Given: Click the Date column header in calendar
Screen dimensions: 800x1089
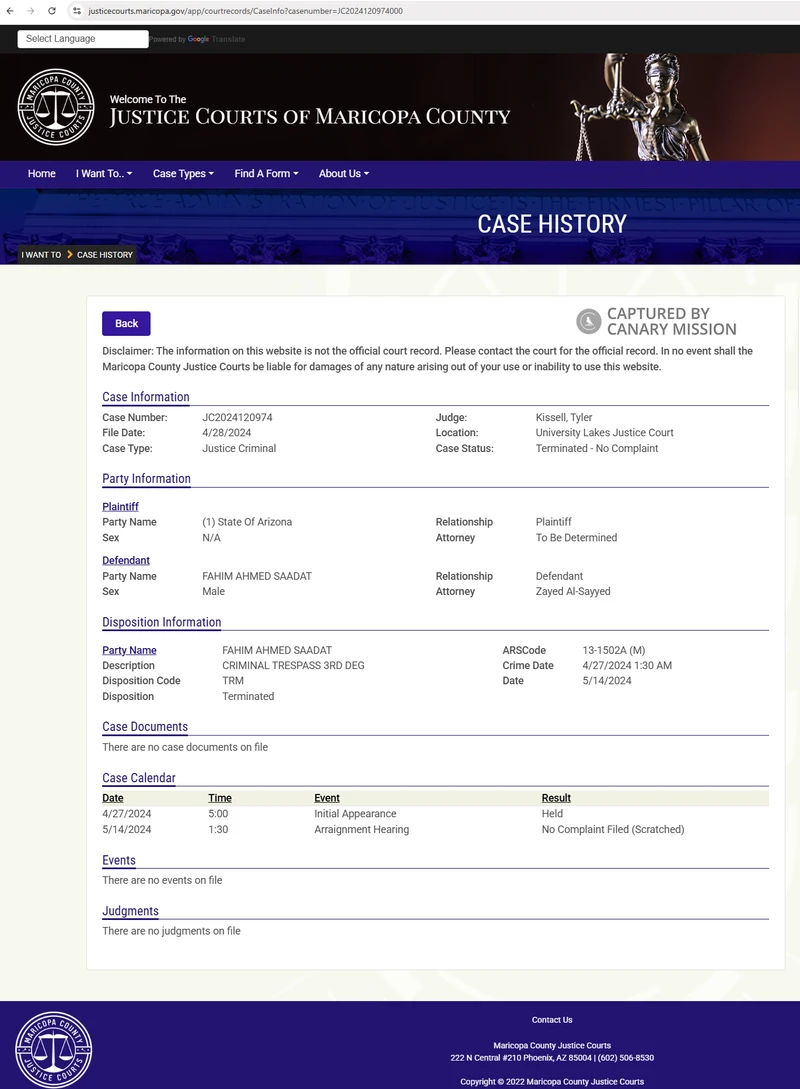Looking at the screenshot, I should tap(112, 798).
